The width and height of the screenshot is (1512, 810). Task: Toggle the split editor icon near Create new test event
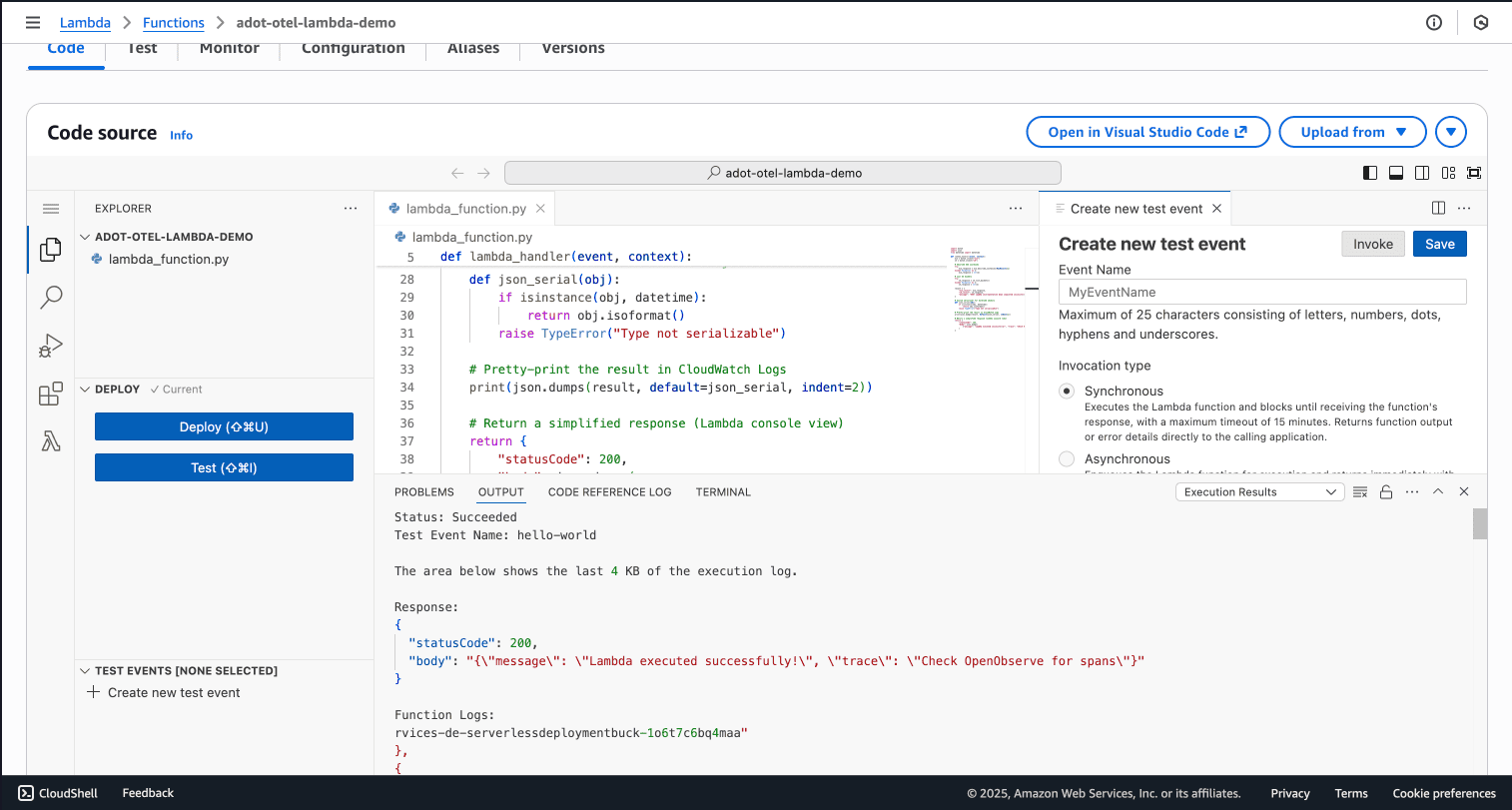click(1437, 208)
